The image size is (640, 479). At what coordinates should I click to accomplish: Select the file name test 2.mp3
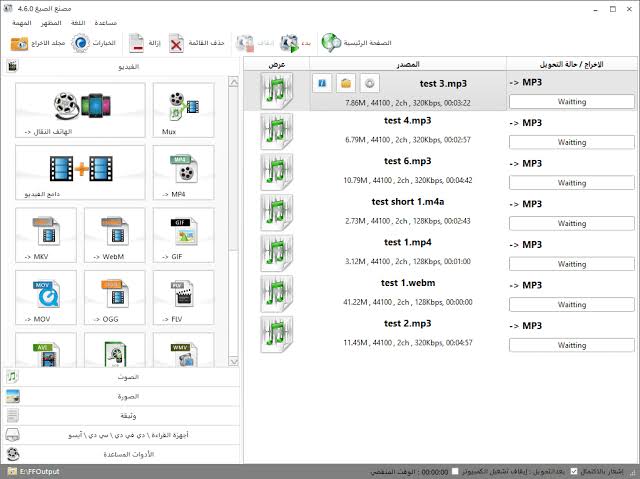(408, 324)
